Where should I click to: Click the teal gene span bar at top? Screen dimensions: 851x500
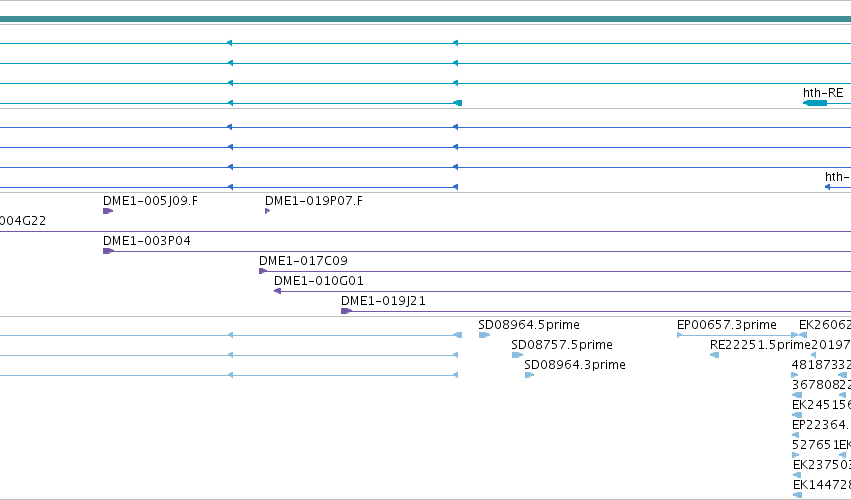pyautogui.click(x=426, y=19)
